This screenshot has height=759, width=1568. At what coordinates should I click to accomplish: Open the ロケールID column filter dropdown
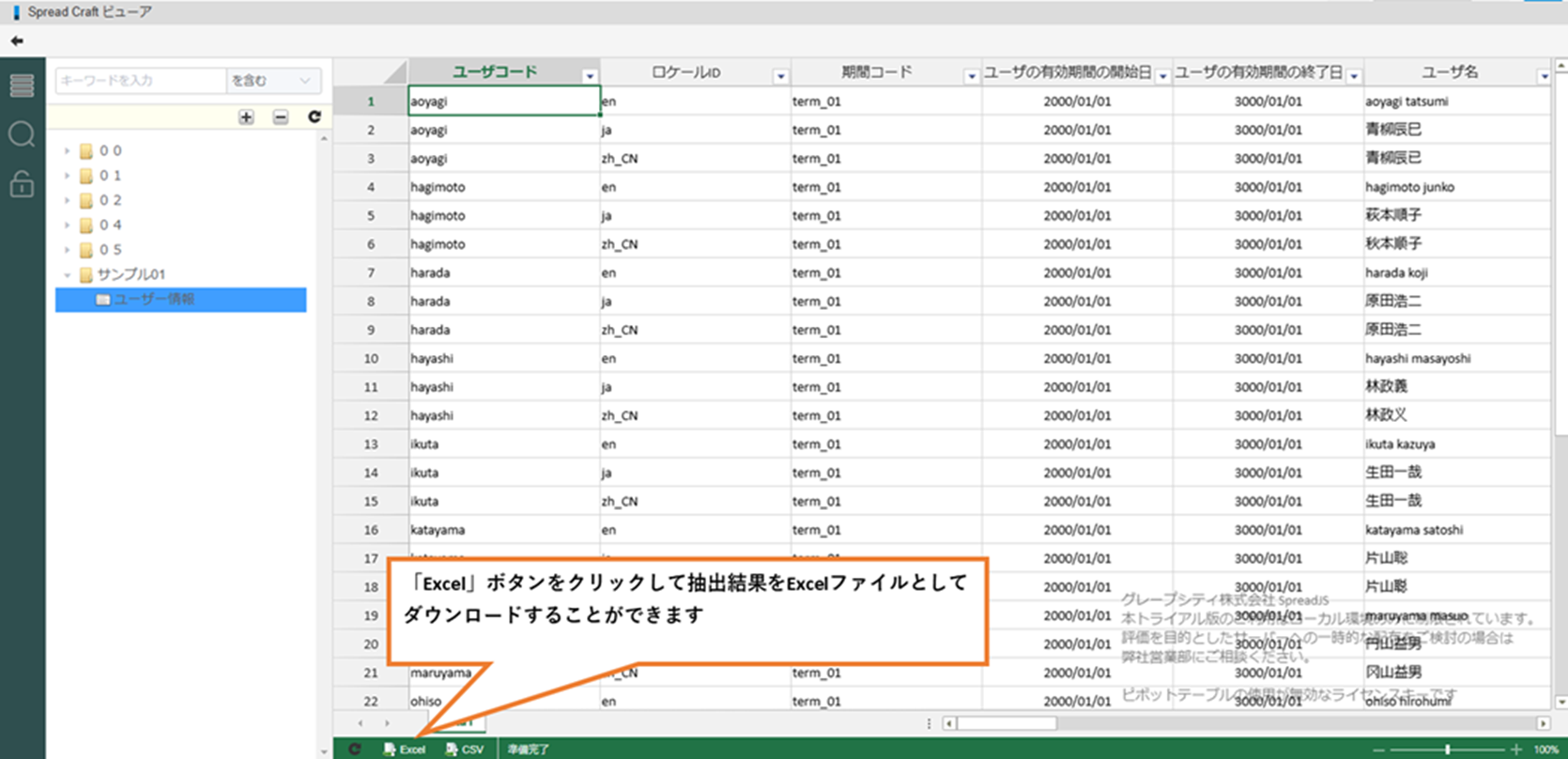pos(780,76)
